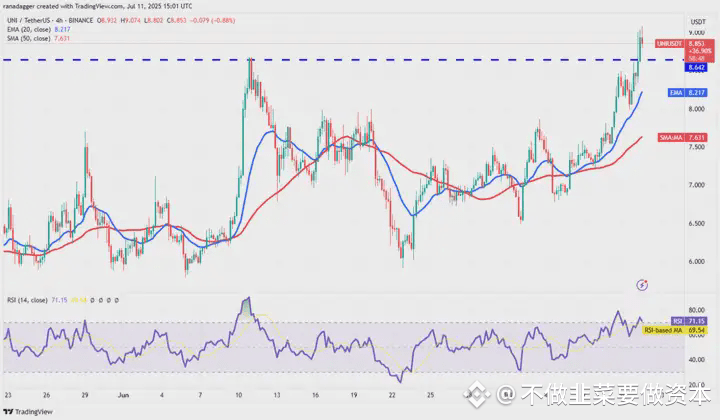This screenshot has height=420, width=720.
Task: Select the SMA (50, close) indicator legend
Action: click(28, 39)
